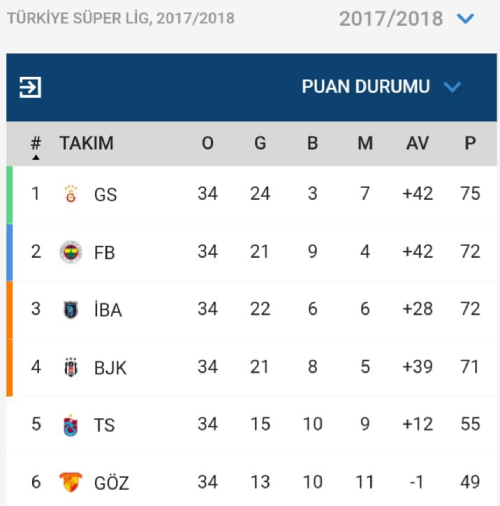Select the Başakşehir club crest

coord(71,309)
